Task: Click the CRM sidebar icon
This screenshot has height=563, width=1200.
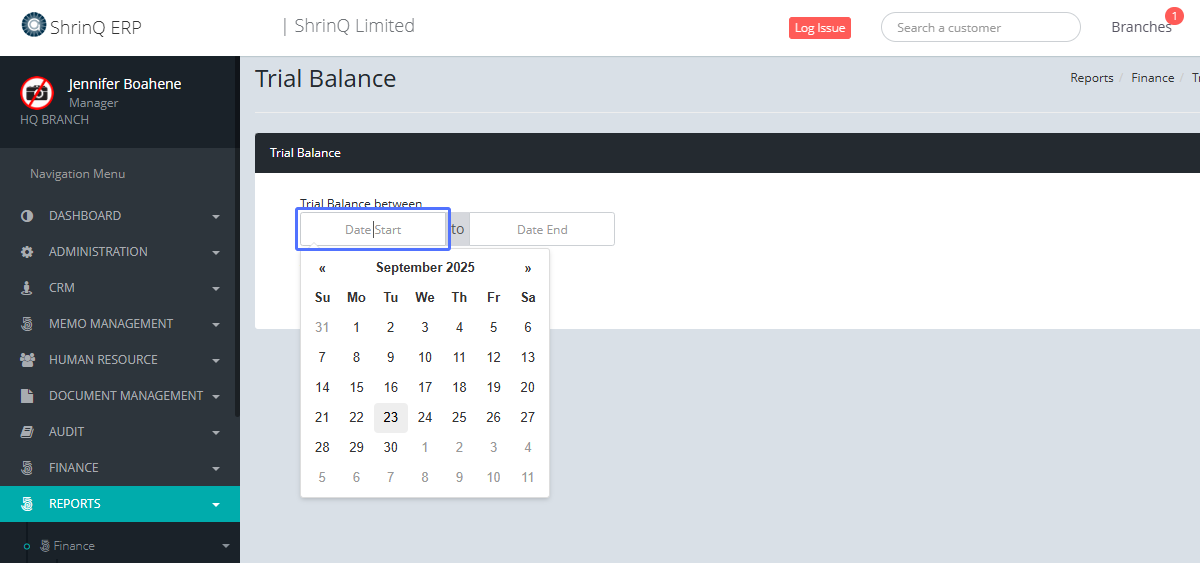Action: point(27,288)
